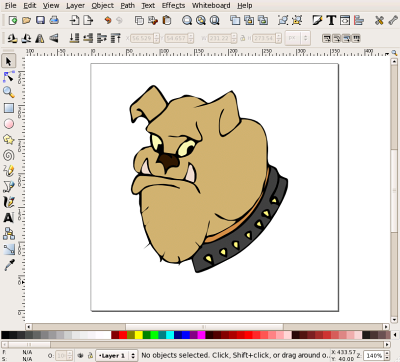Undo the last action
400x362 pixels.
pos(108,20)
